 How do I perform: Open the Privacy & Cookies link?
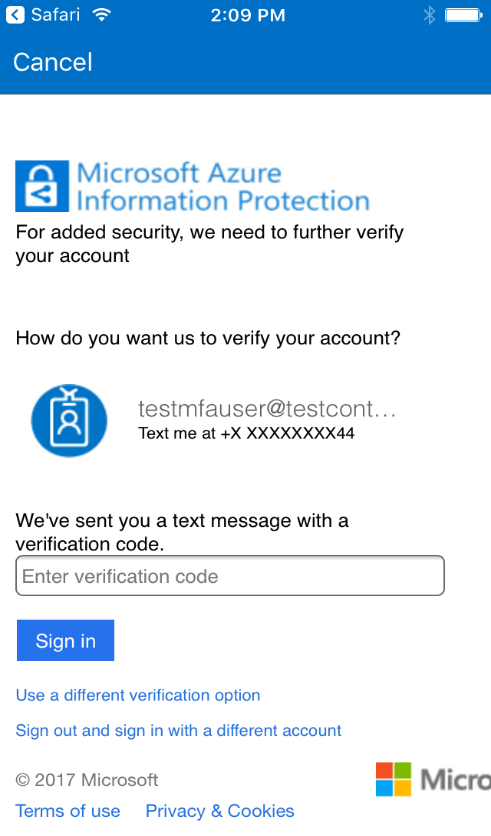coord(220,811)
